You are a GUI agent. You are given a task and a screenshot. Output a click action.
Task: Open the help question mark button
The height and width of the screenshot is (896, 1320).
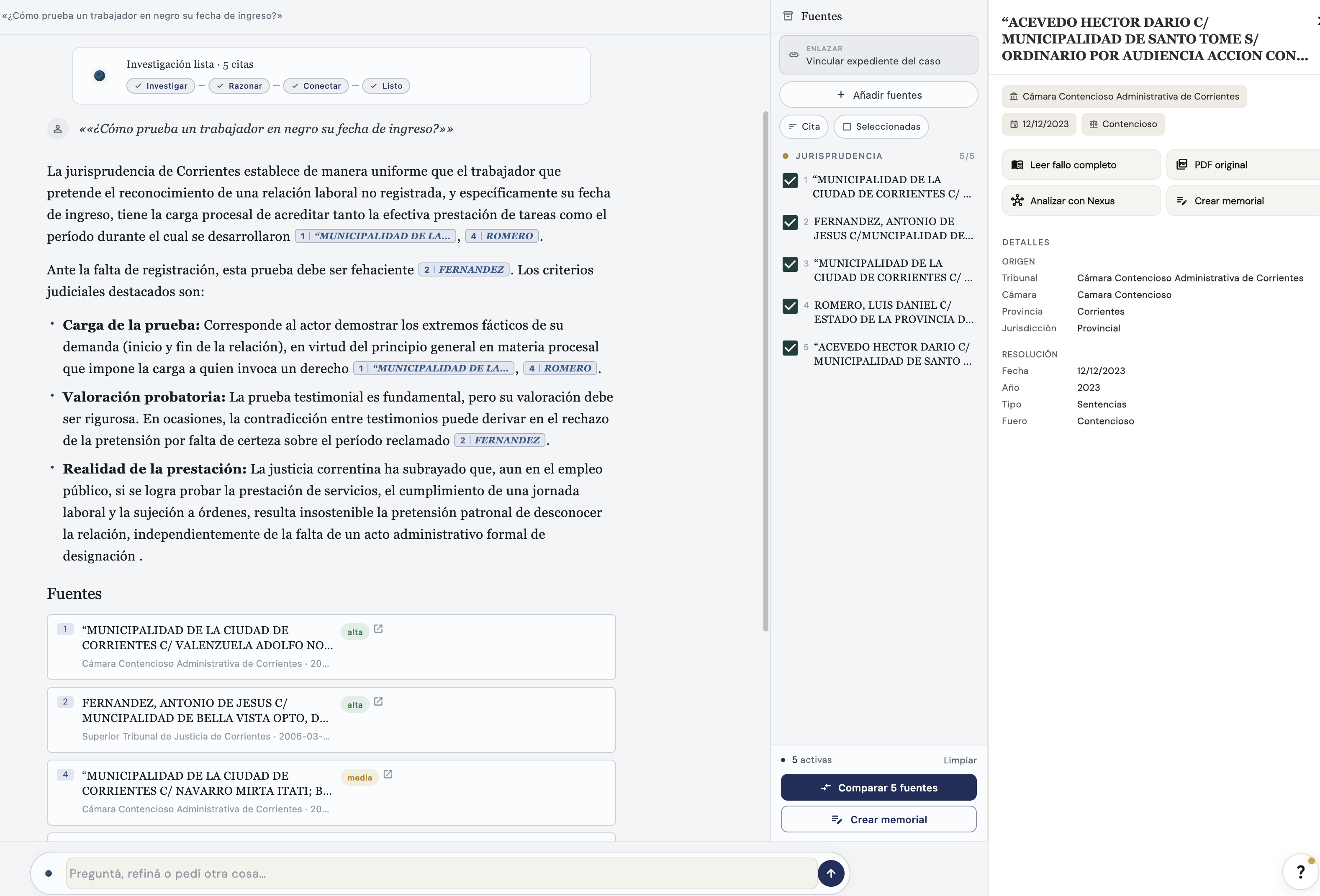pos(1300,872)
